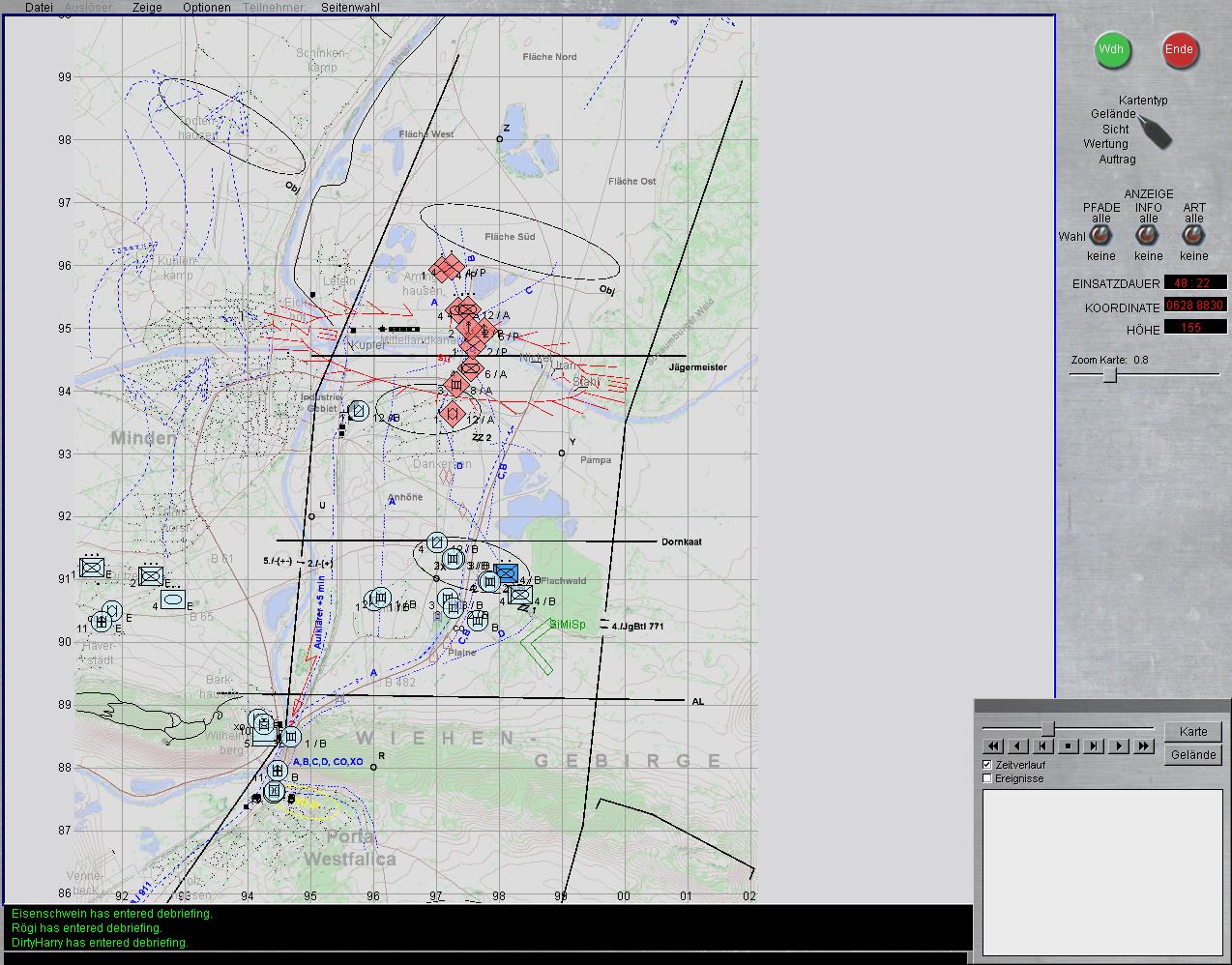1232x965 pixels.
Task: Step back one frame in replay
Action: (x=1043, y=746)
